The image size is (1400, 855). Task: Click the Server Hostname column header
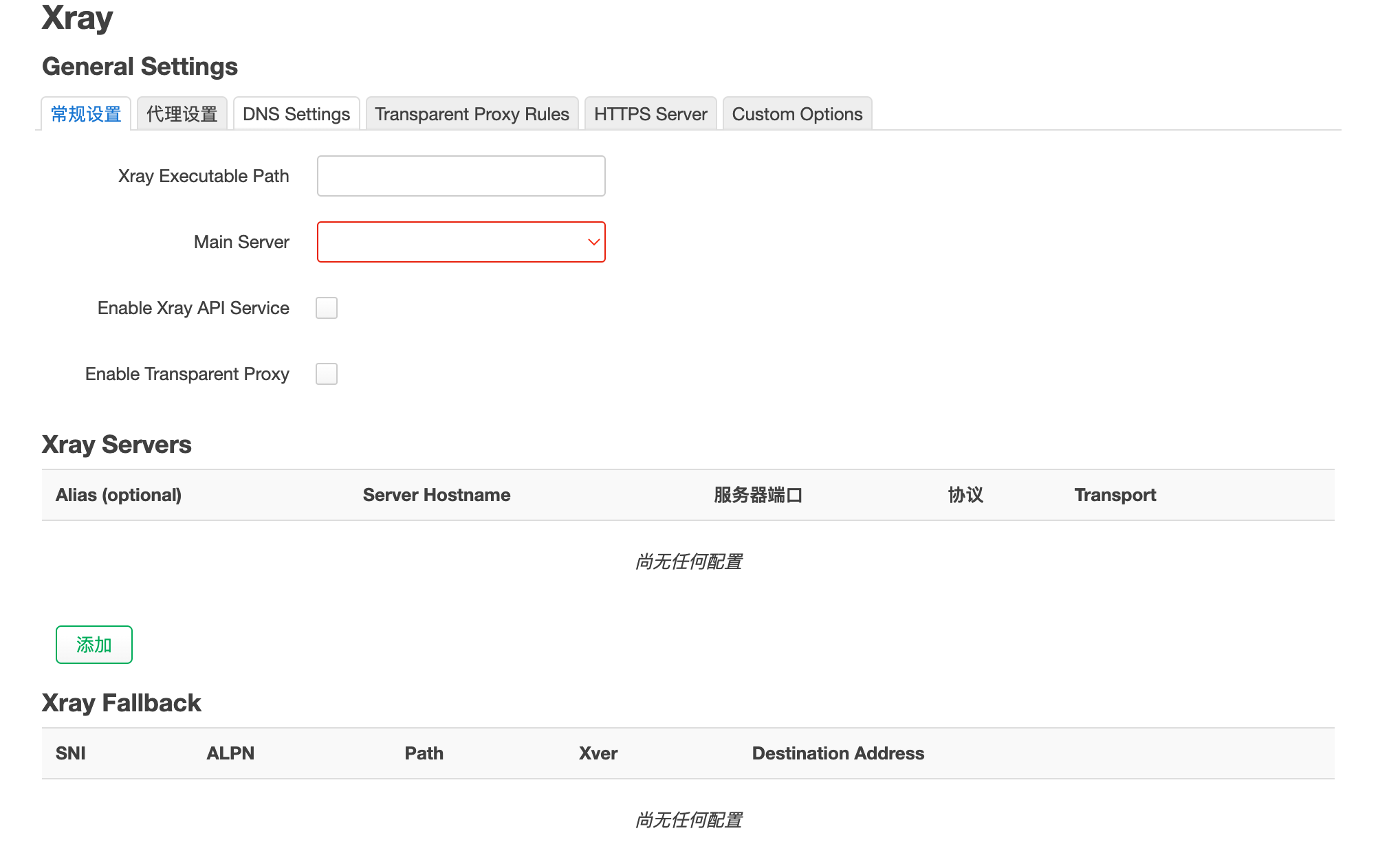coord(437,495)
